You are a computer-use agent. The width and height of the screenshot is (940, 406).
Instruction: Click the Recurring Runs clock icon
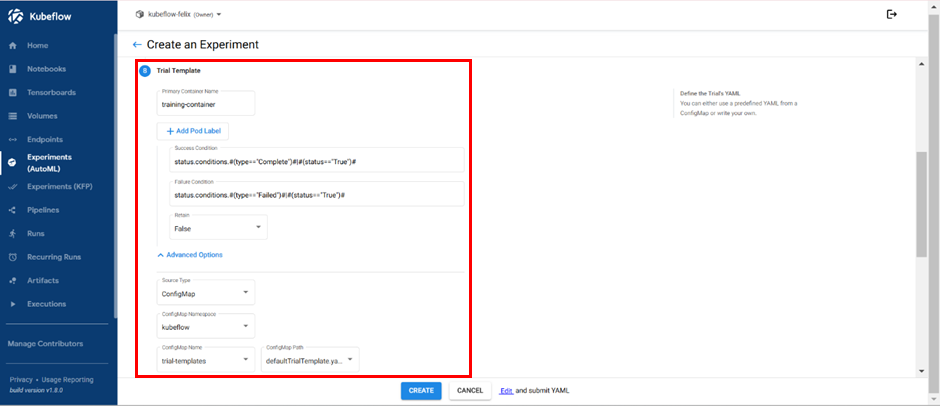tap(13, 257)
